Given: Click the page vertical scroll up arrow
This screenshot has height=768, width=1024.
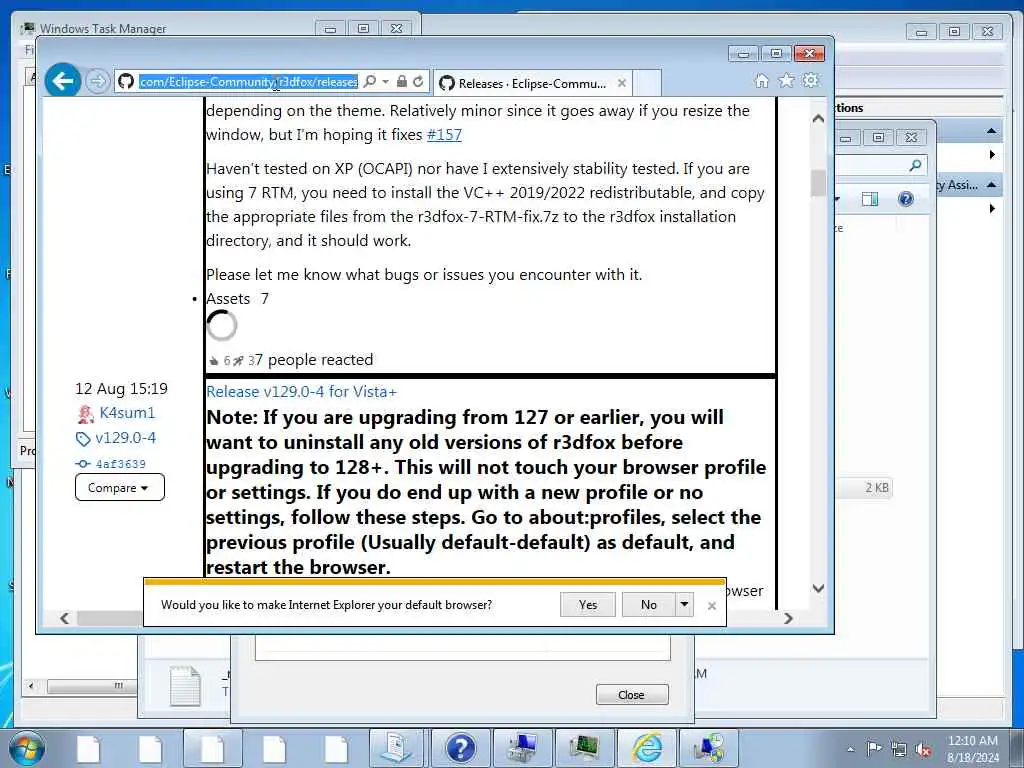Looking at the screenshot, I should (818, 118).
